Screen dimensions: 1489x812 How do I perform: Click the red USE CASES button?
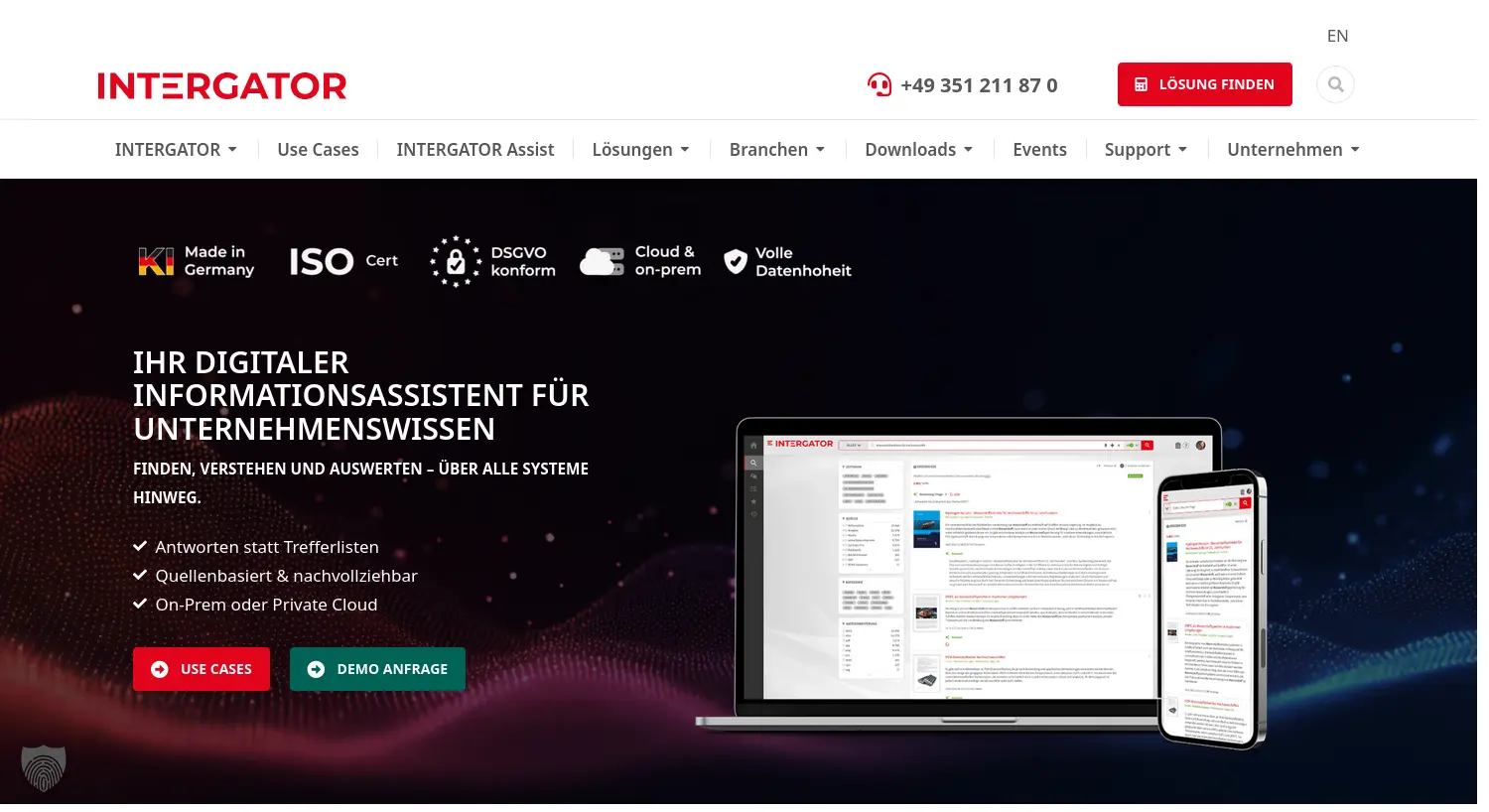coord(202,669)
